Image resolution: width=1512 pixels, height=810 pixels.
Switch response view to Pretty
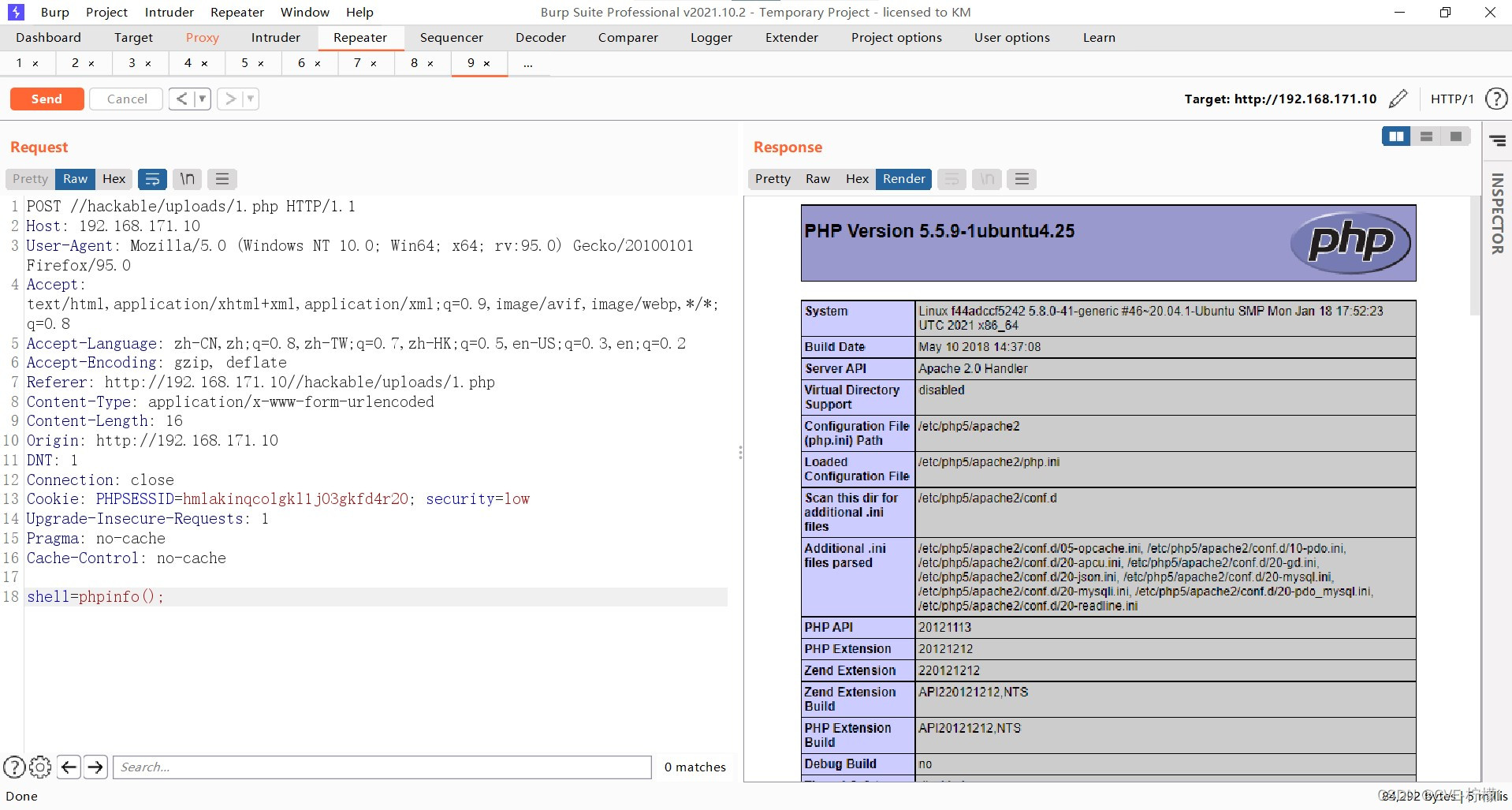coord(773,179)
